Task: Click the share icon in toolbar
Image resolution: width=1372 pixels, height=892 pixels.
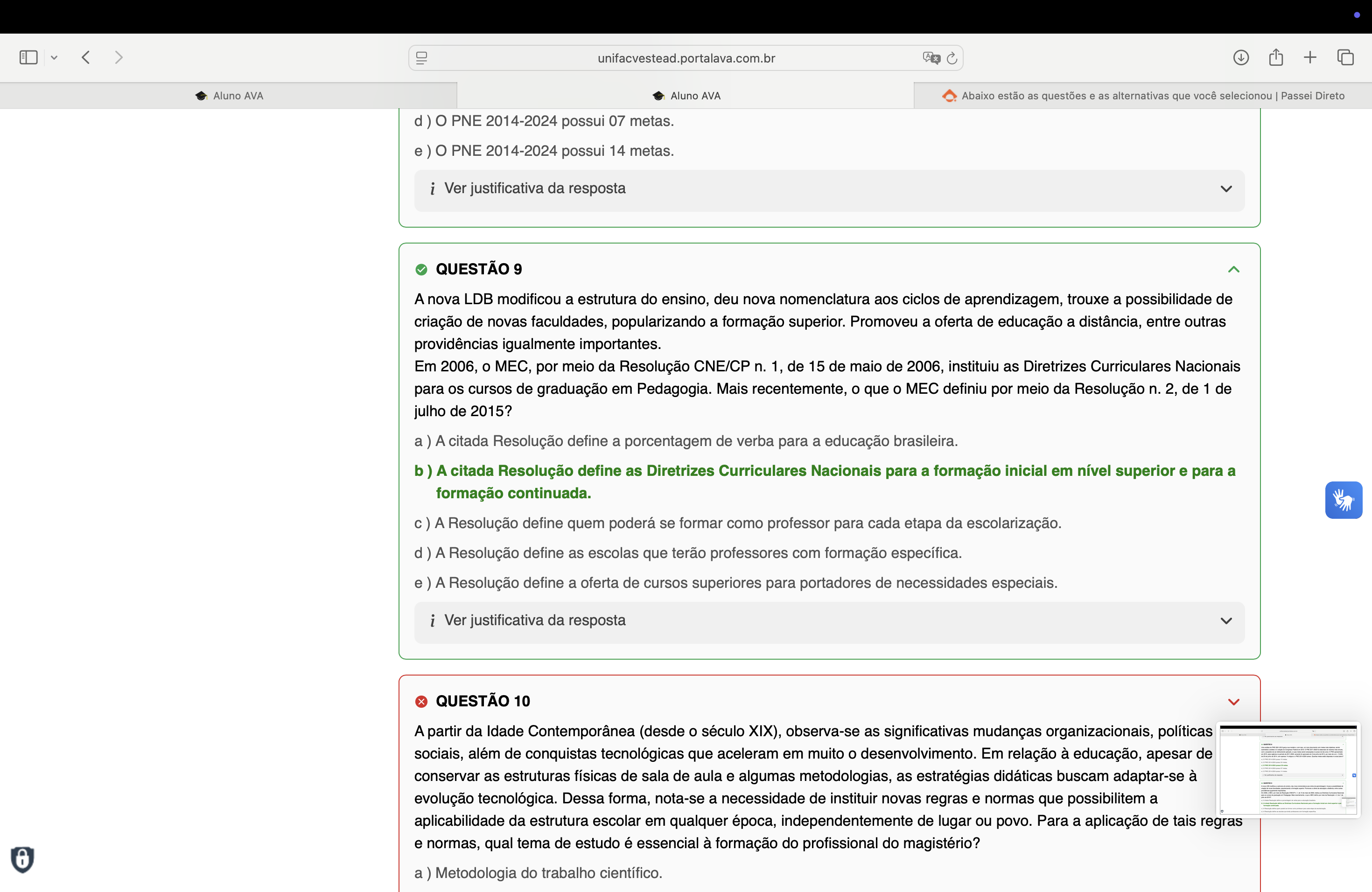Action: pyautogui.click(x=1276, y=58)
